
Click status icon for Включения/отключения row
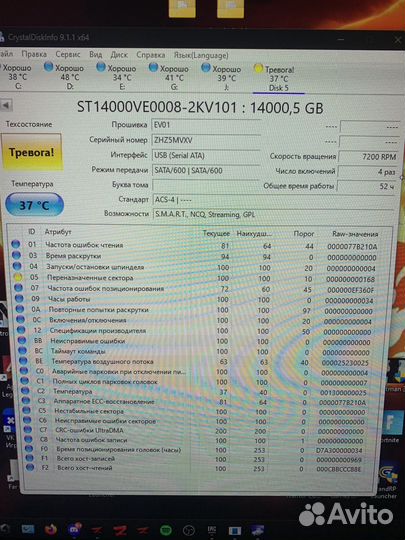(x=20, y=320)
